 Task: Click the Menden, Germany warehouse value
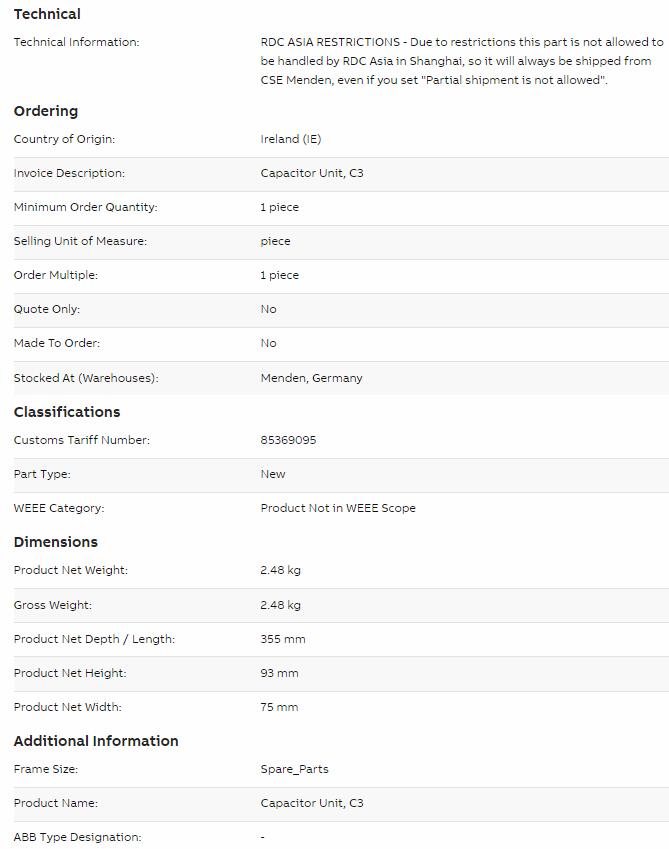(x=311, y=378)
